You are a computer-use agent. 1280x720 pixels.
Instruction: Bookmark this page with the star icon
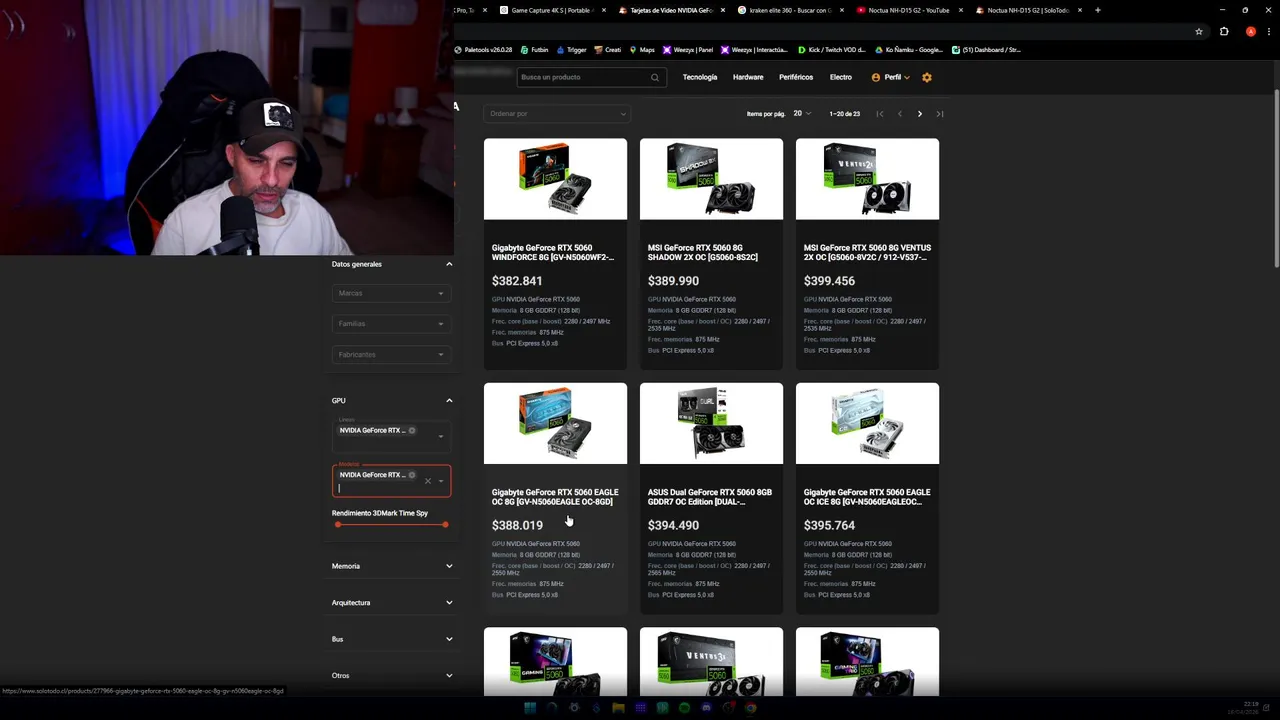[x=1199, y=31]
